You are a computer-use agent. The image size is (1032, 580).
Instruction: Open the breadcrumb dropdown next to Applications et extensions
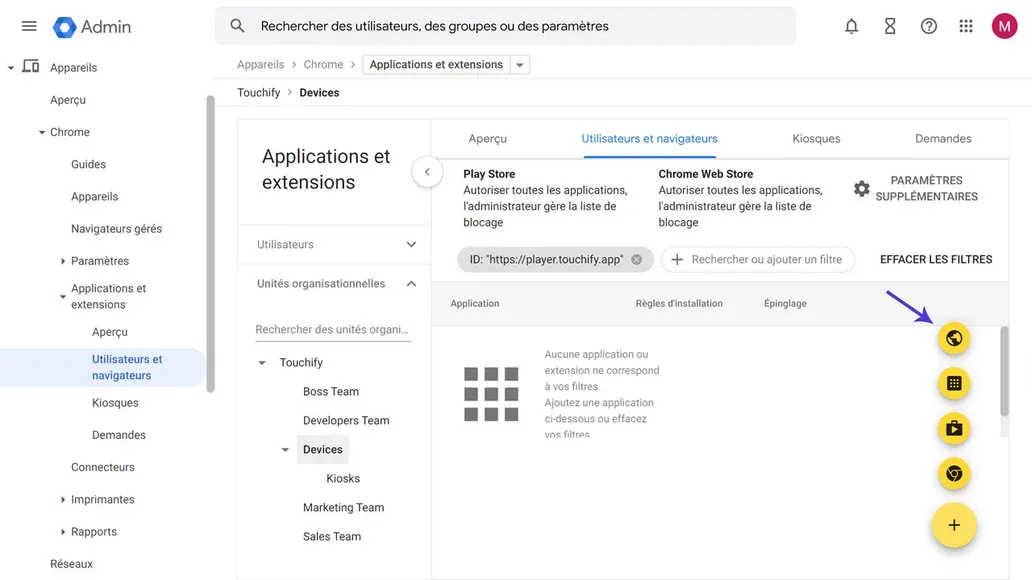coord(520,64)
